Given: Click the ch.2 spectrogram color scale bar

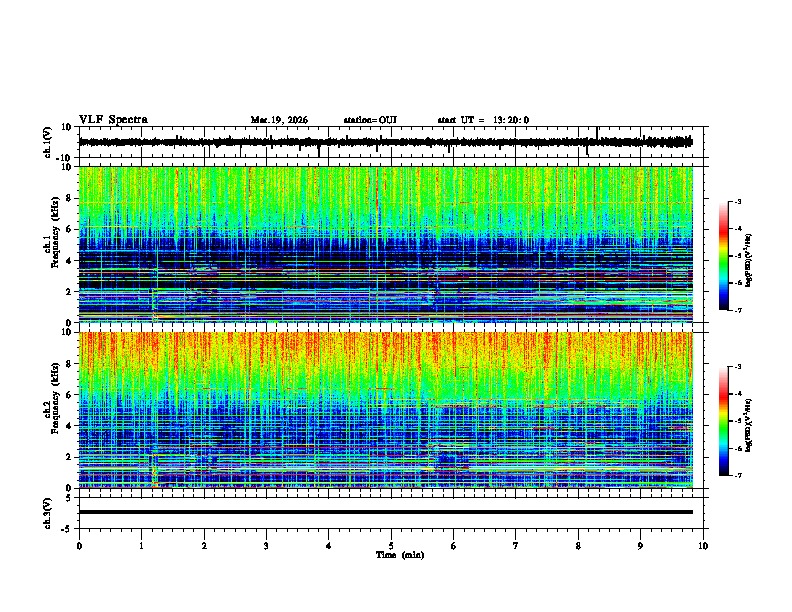Looking at the screenshot, I should [724, 421].
